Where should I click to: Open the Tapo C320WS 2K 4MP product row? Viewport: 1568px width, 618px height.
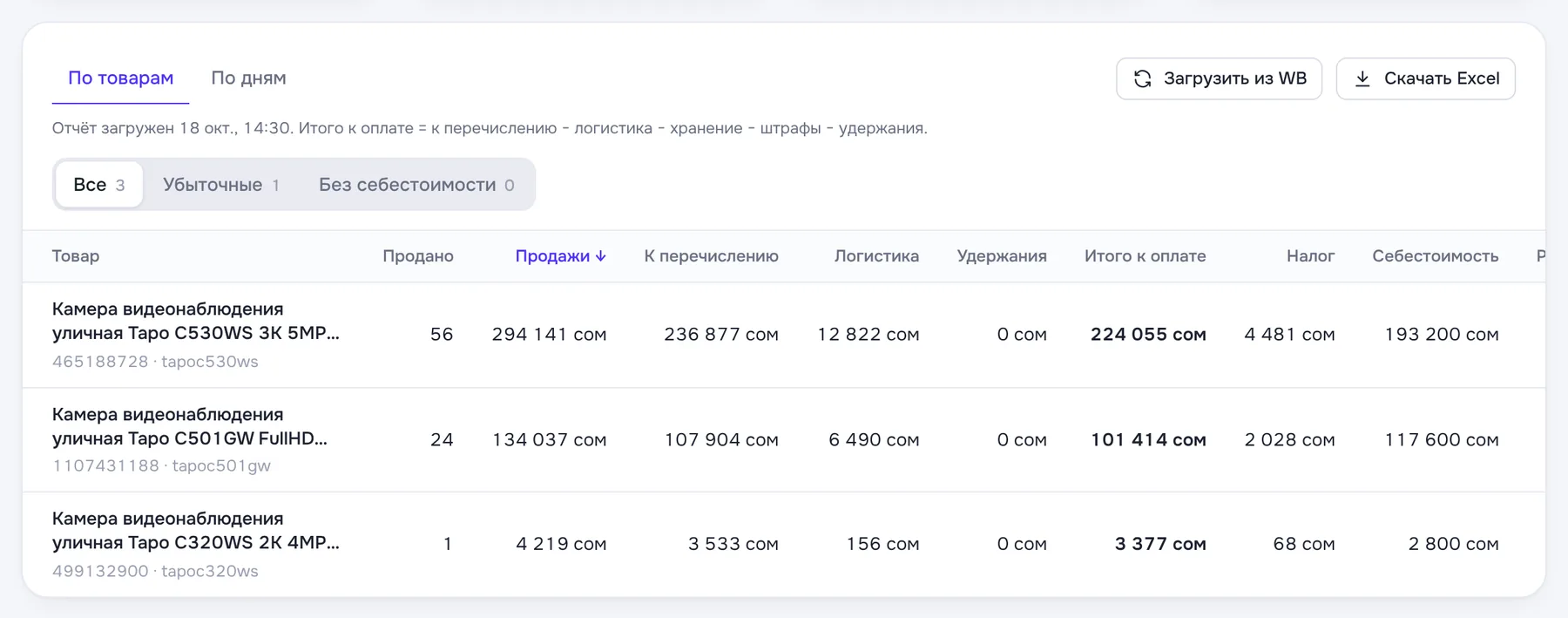[784, 544]
